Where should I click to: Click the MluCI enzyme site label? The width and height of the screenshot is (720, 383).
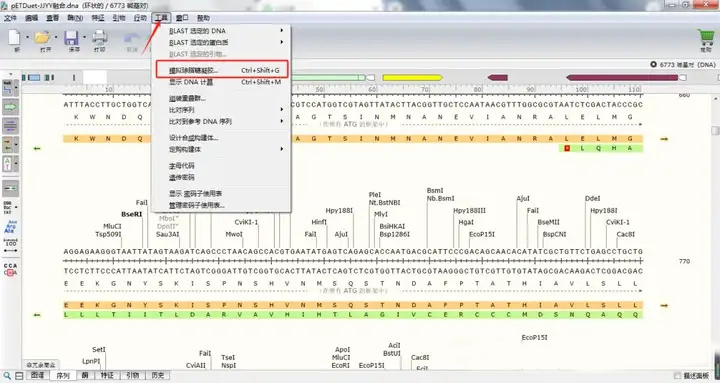click(x=112, y=226)
